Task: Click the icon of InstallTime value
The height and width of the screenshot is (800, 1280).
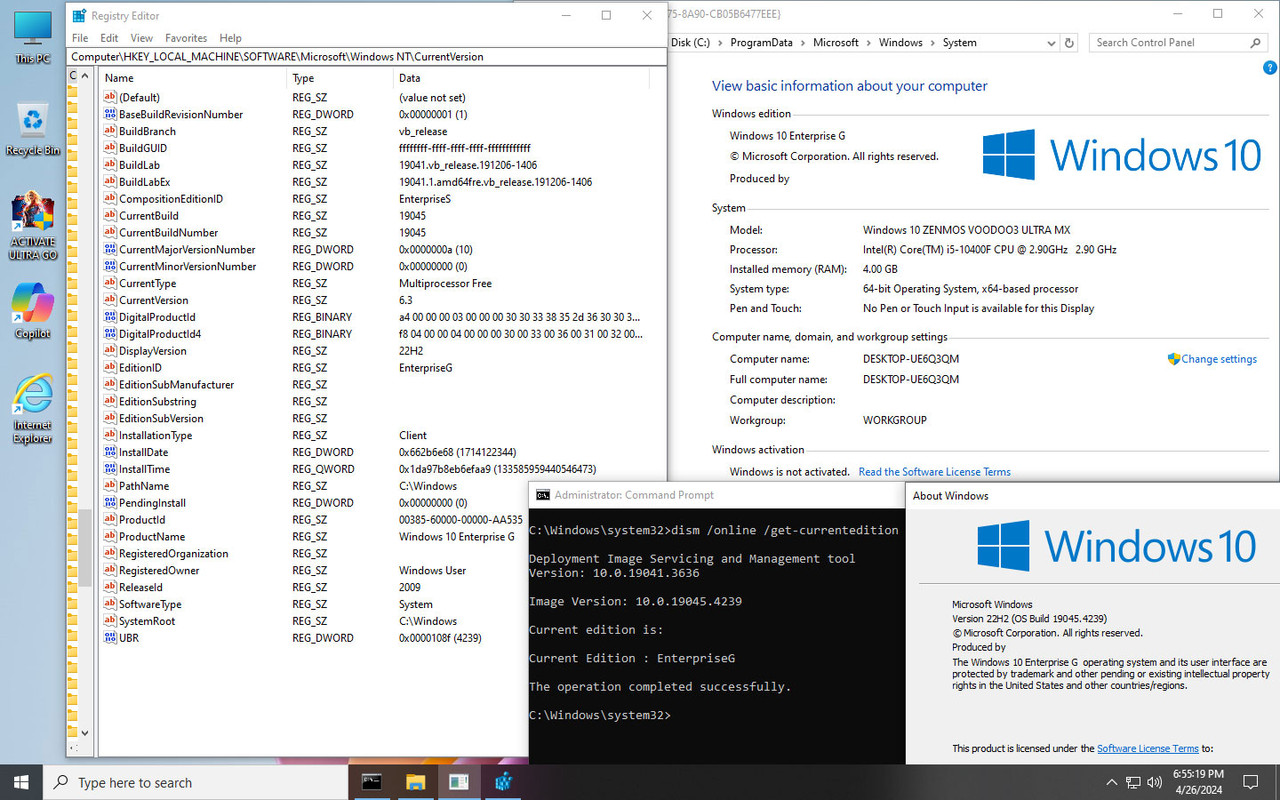Action: (110, 469)
